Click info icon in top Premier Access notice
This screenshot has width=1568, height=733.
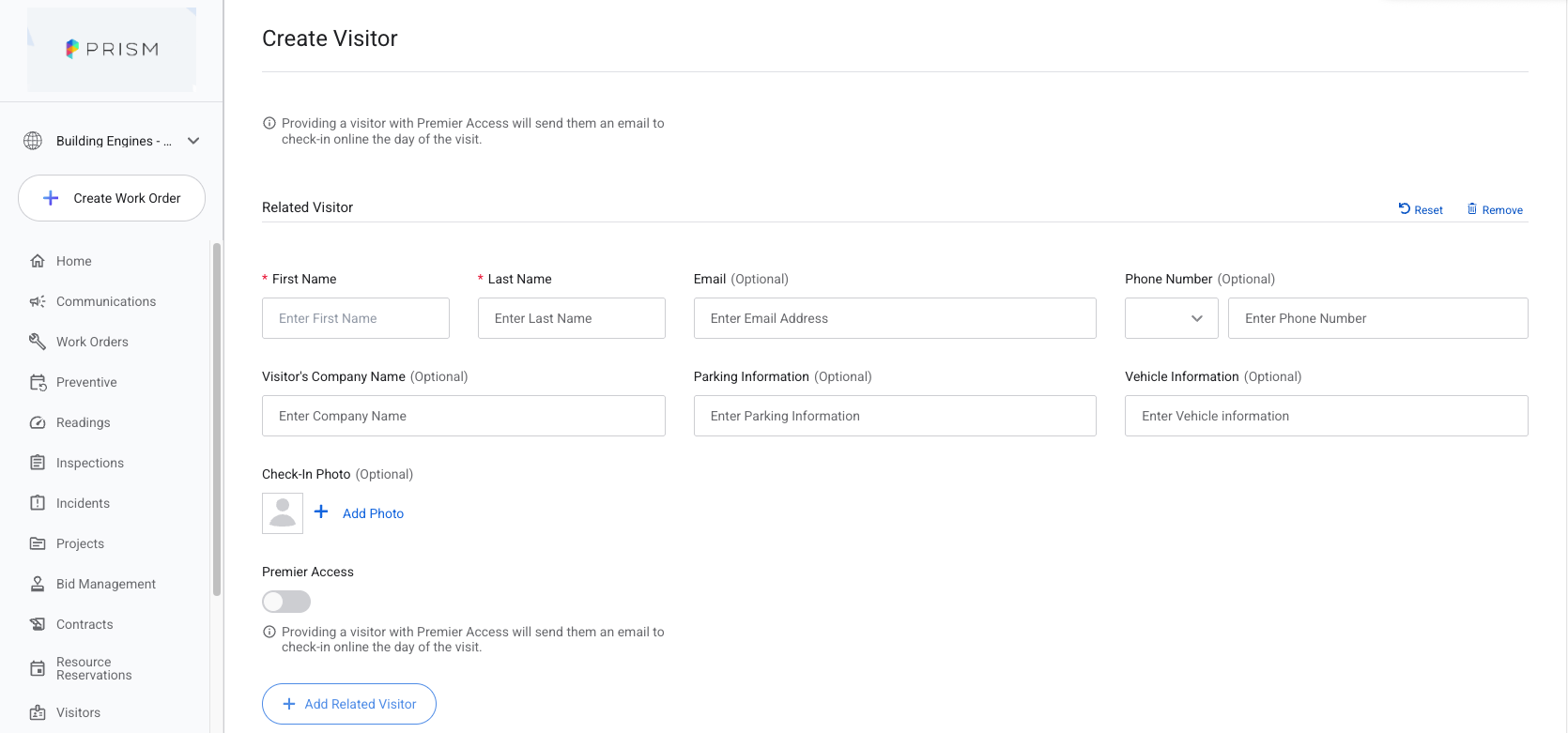coord(269,123)
